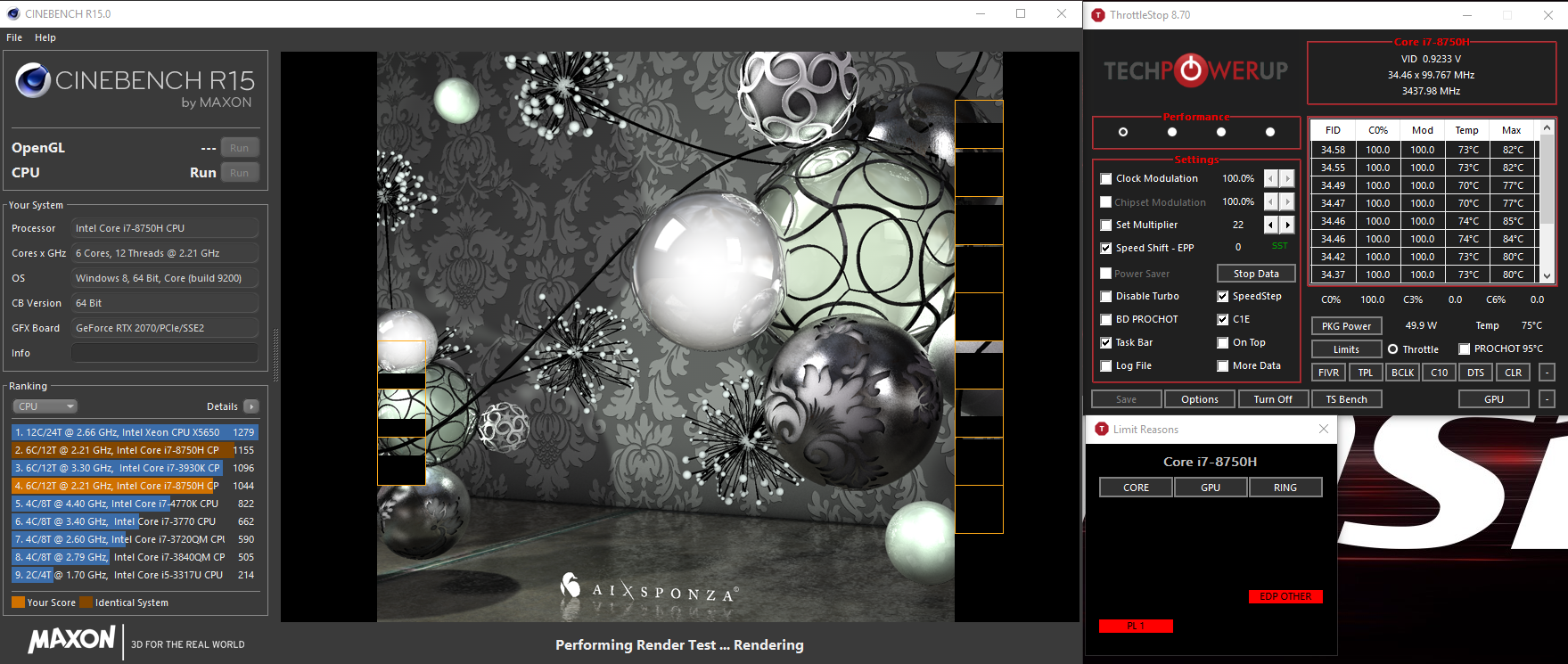This screenshot has width=1568, height=664.
Task: Enable Disable Turbo checkbox
Action: (x=1106, y=296)
